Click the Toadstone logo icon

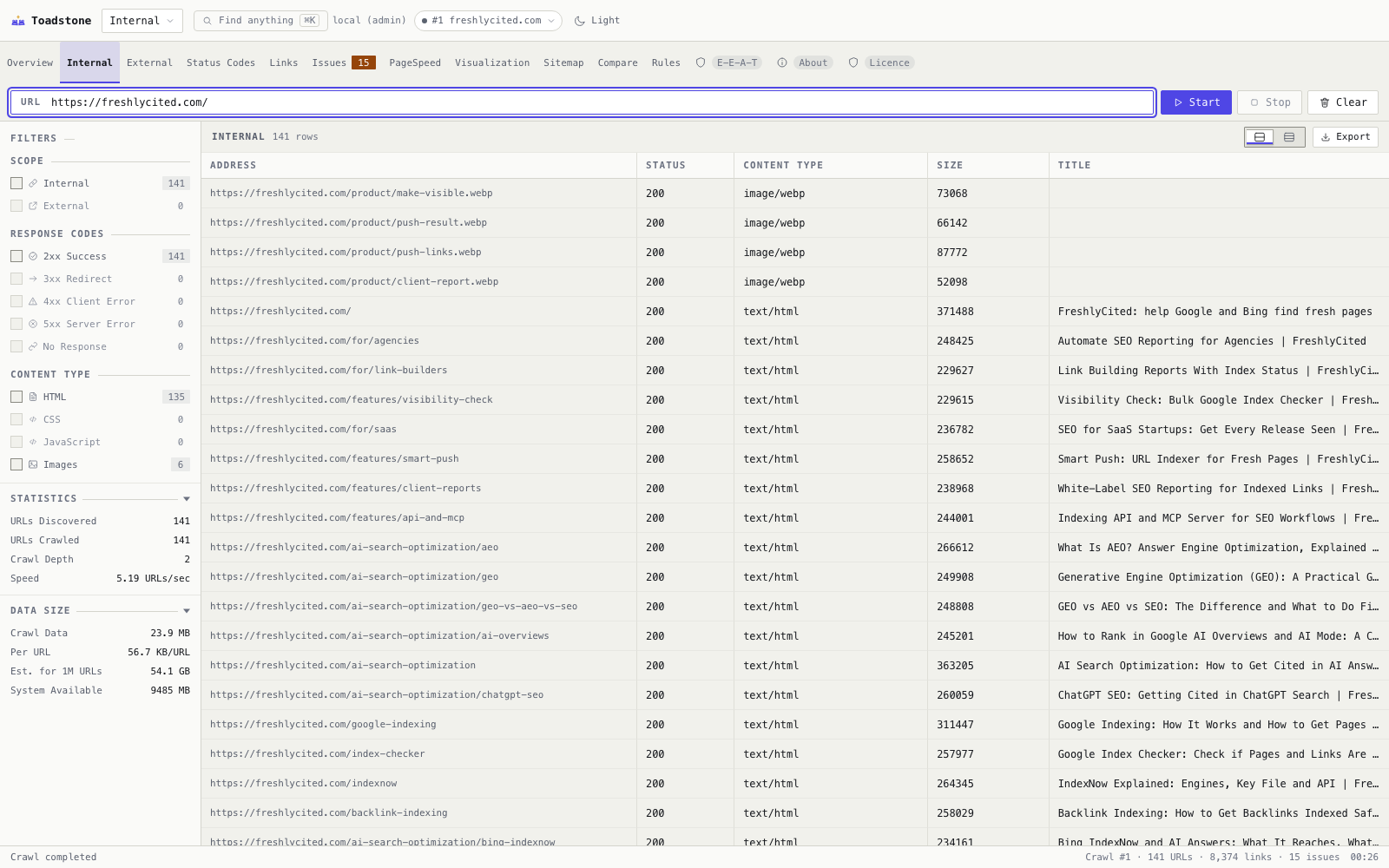17,21
